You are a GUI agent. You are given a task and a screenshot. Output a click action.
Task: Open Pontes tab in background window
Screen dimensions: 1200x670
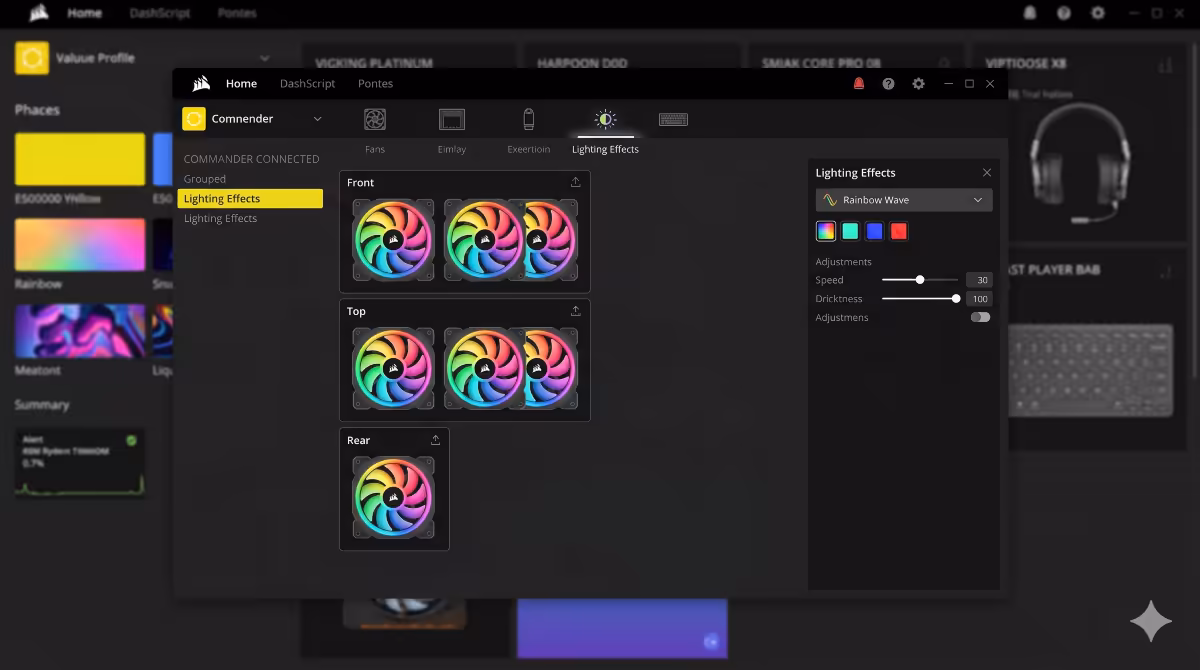(237, 13)
